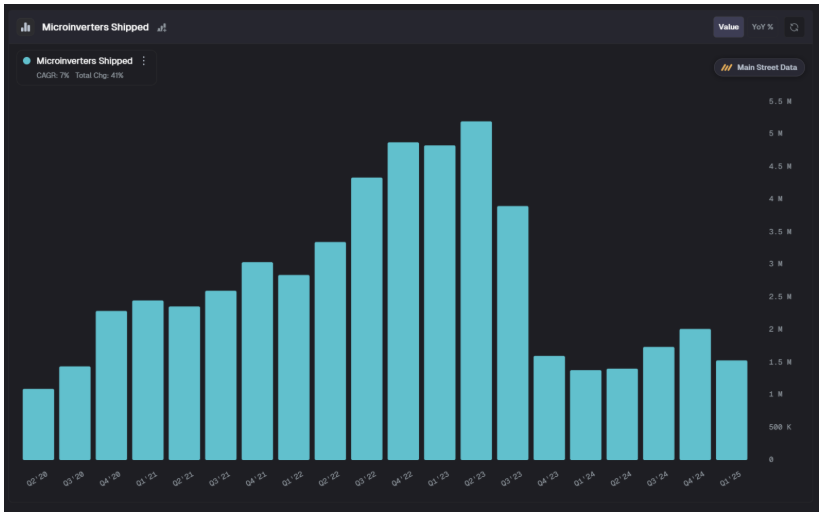Click the bar chart icon beside the title
Viewport: 822px width, 518px height.
tap(25, 27)
